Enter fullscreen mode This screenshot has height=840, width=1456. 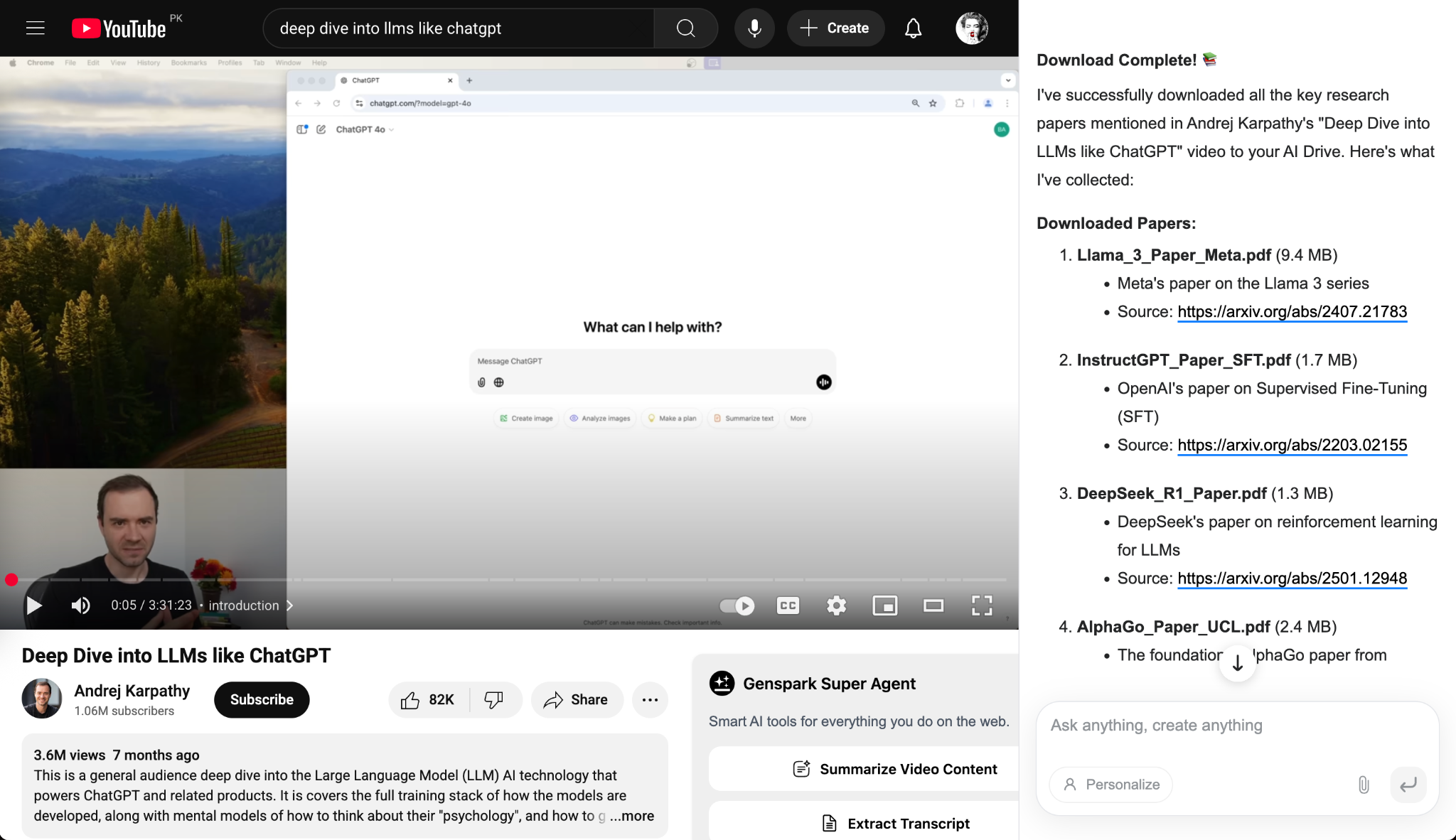pos(982,605)
